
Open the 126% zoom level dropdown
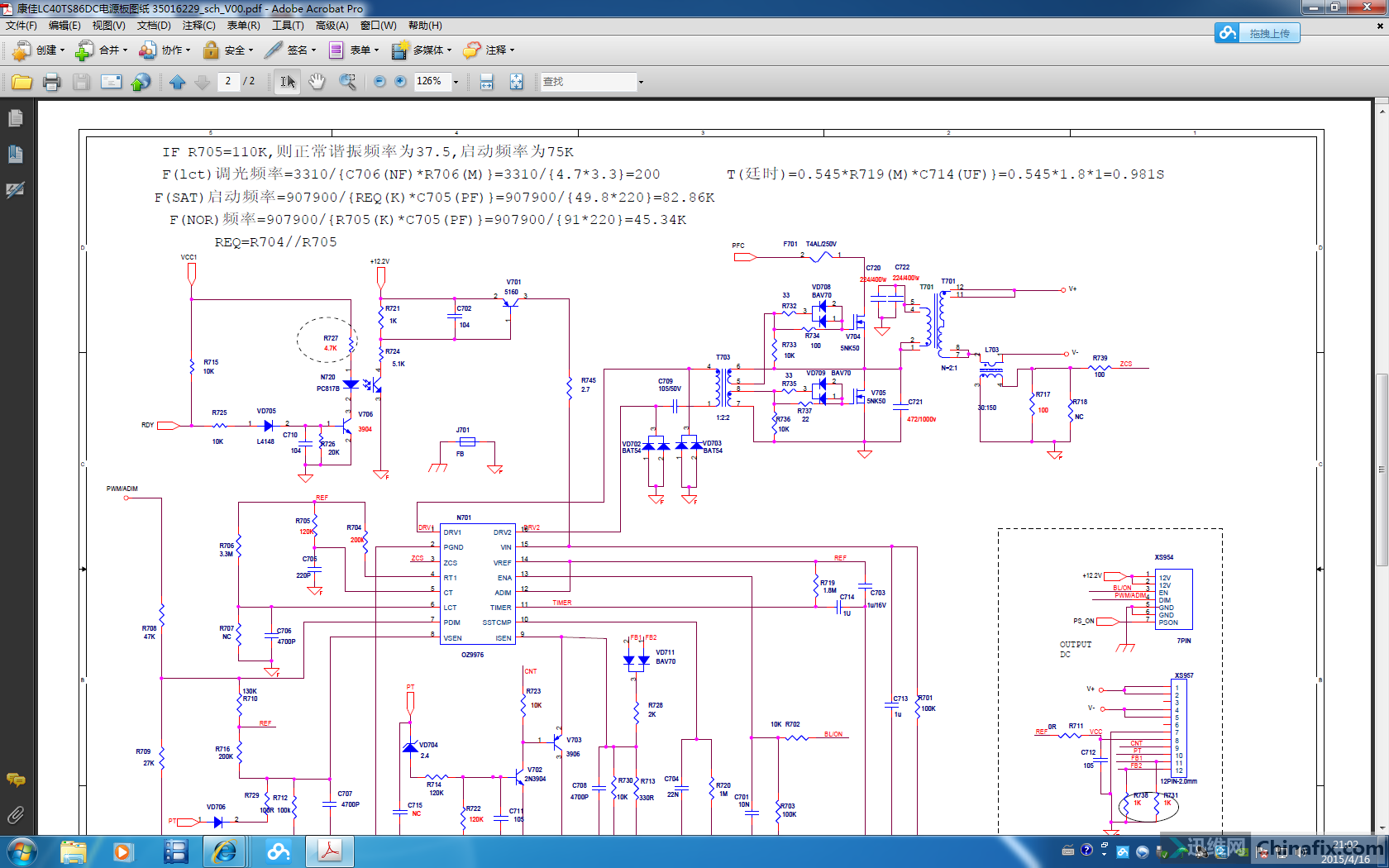[456, 82]
